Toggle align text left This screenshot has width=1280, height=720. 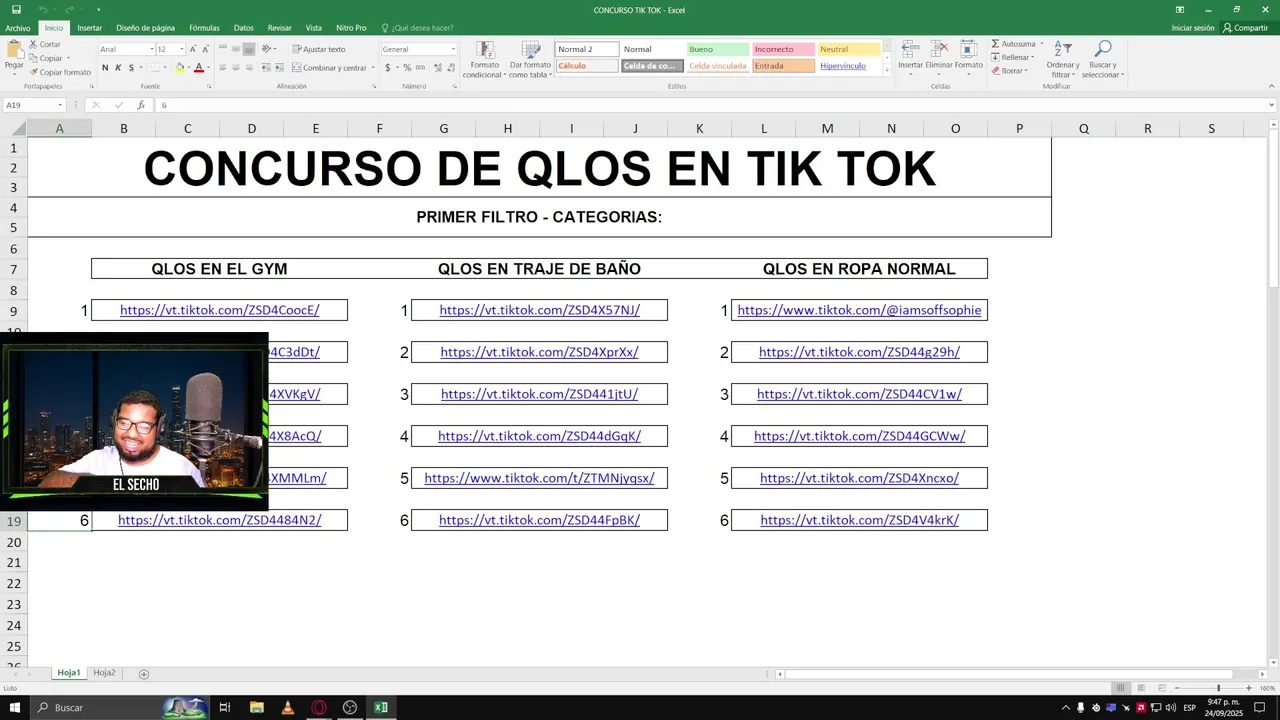(x=223, y=68)
